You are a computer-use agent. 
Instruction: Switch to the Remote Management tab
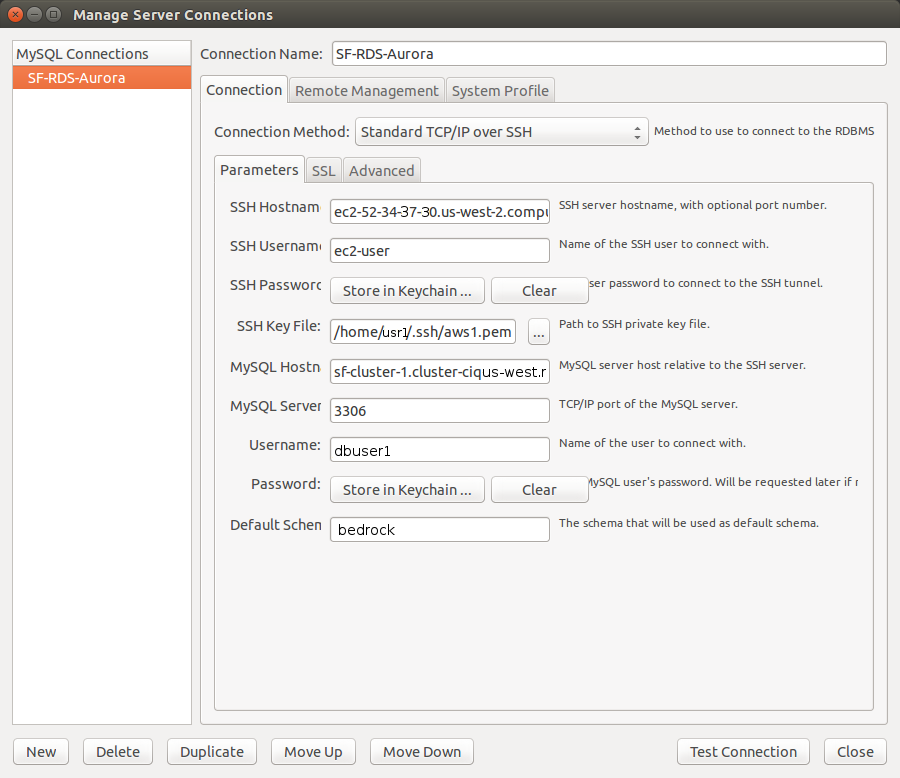click(366, 91)
